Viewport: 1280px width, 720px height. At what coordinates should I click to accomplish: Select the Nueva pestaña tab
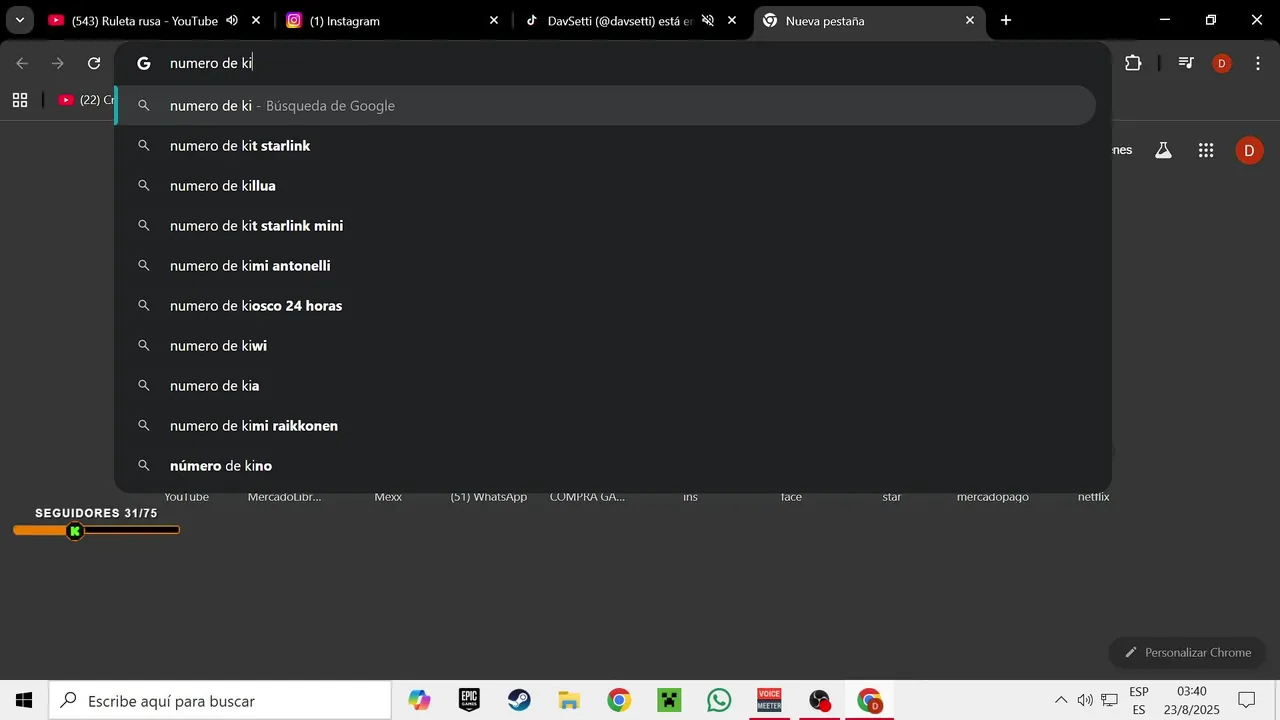(x=868, y=20)
